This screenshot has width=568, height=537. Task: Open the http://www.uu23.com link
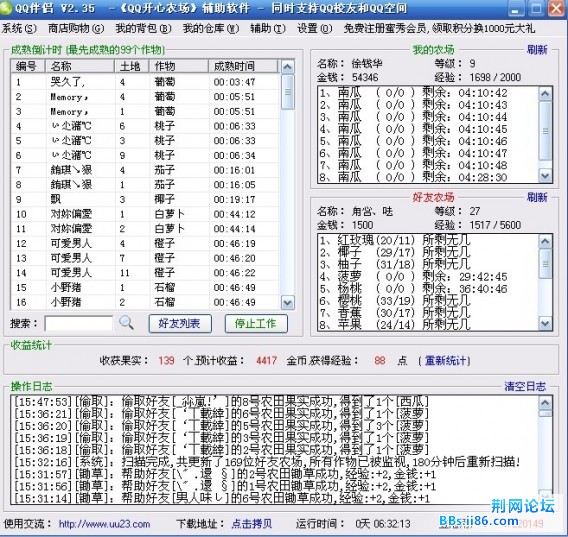[x=104, y=524]
